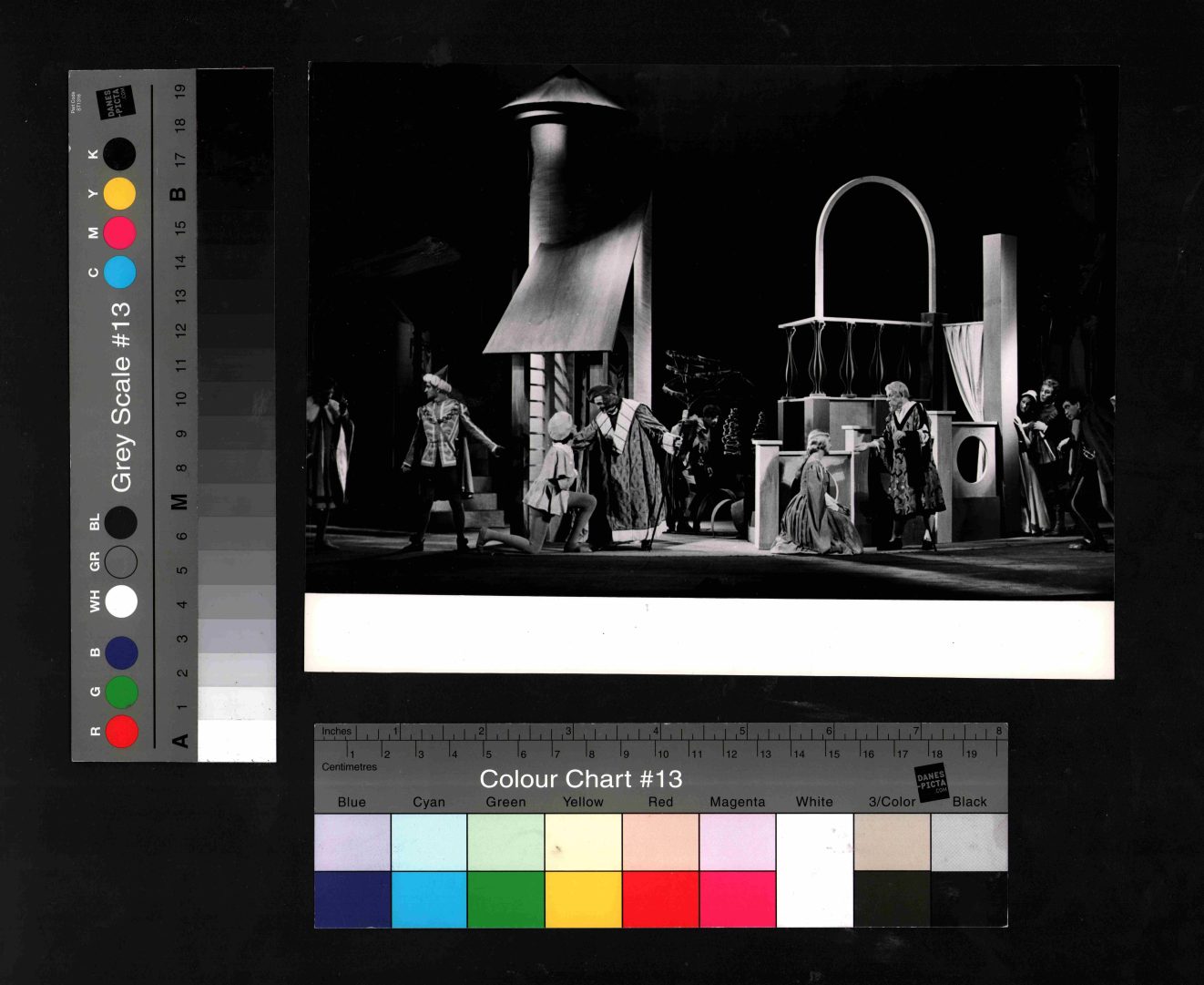Click the black circle labeled K
This screenshot has height=985, width=1204.
tap(119, 155)
